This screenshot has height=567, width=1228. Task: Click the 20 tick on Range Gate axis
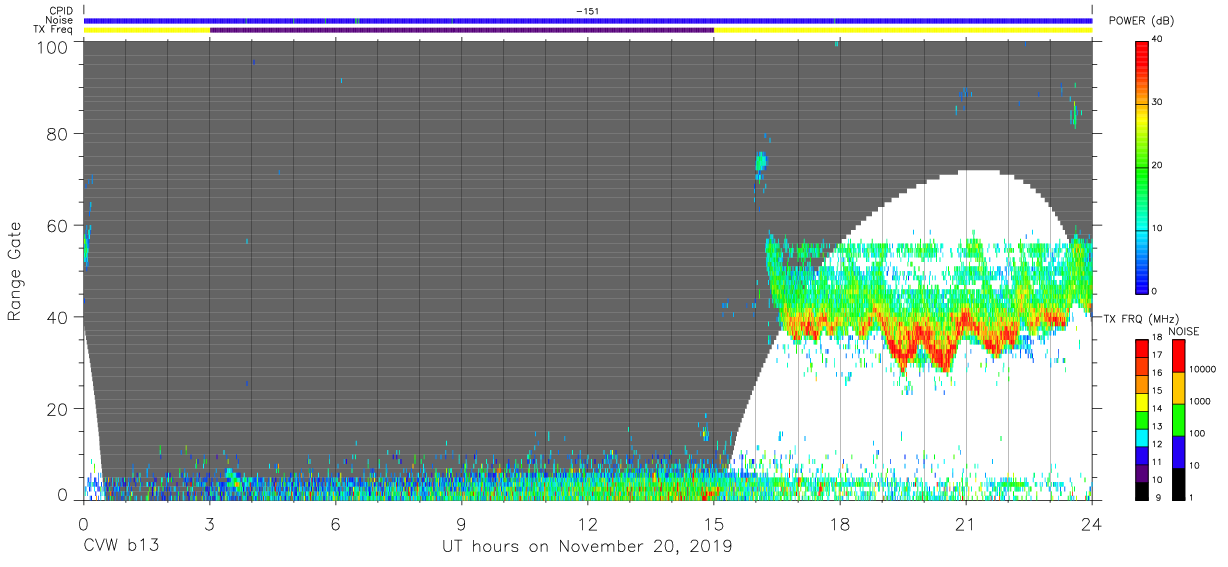[58, 408]
